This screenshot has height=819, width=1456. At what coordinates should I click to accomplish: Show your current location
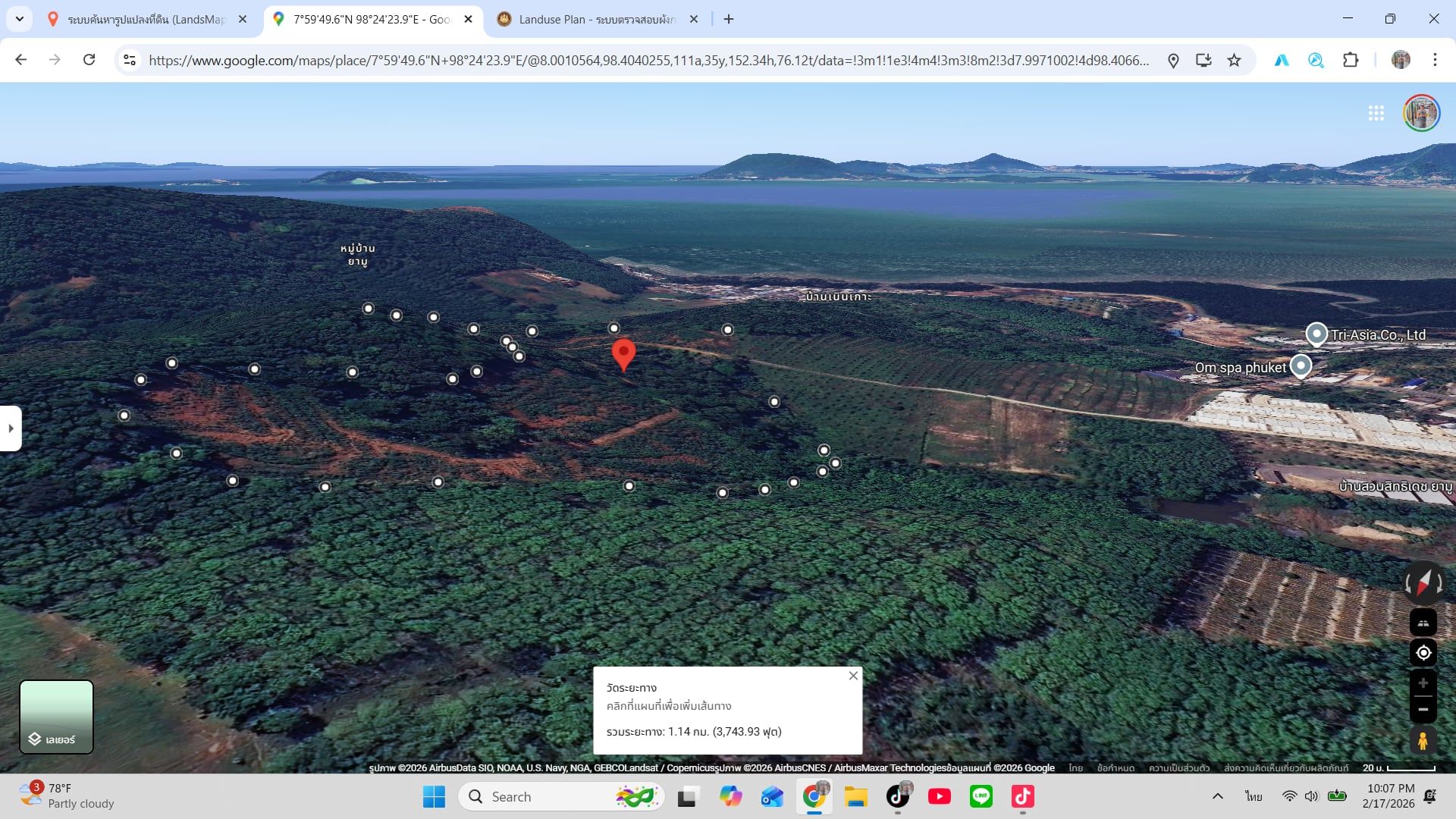click(x=1423, y=652)
